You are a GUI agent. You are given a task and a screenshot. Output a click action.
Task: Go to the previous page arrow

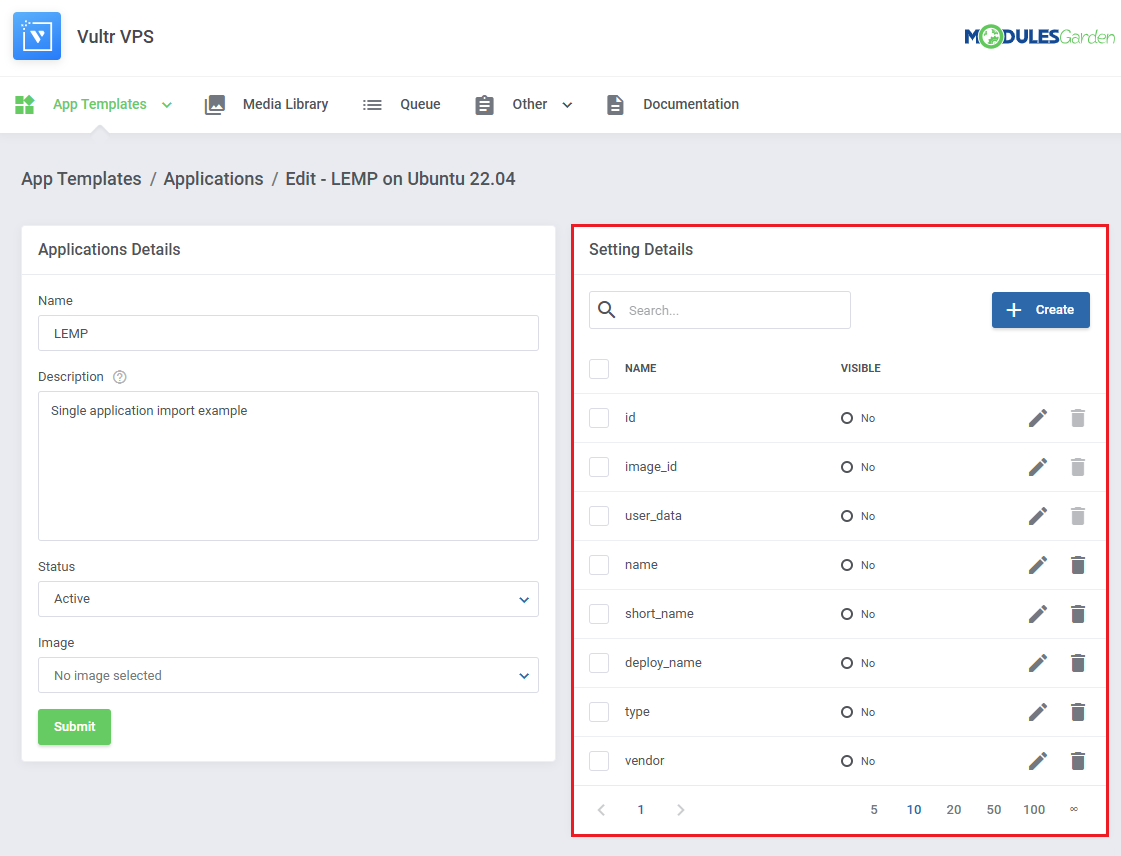[x=601, y=810]
